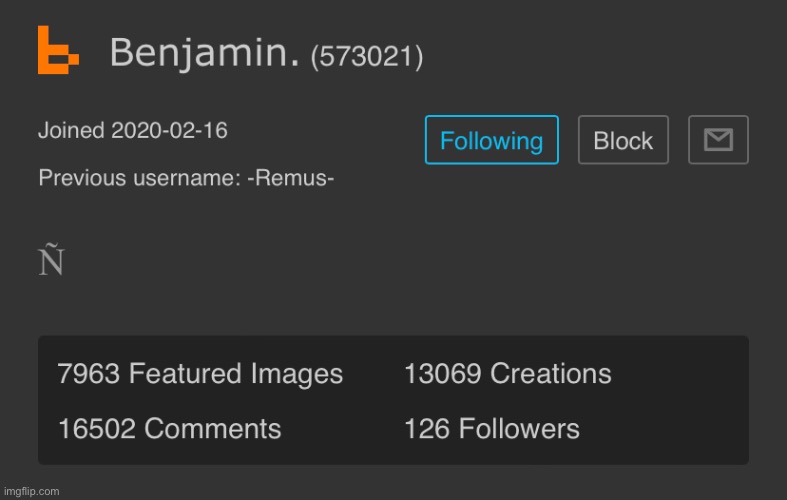Open 16502 Comments
The height and width of the screenshot is (500, 787).
coord(169,429)
